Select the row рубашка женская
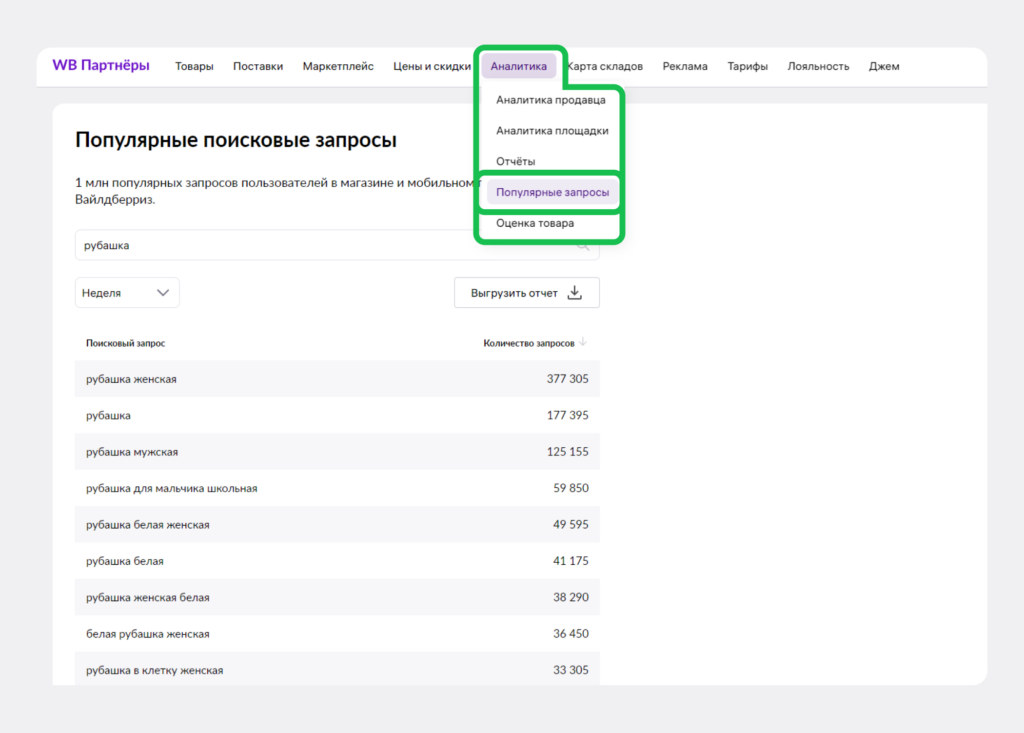This screenshot has width=1024, height=733. coord(337,379)
